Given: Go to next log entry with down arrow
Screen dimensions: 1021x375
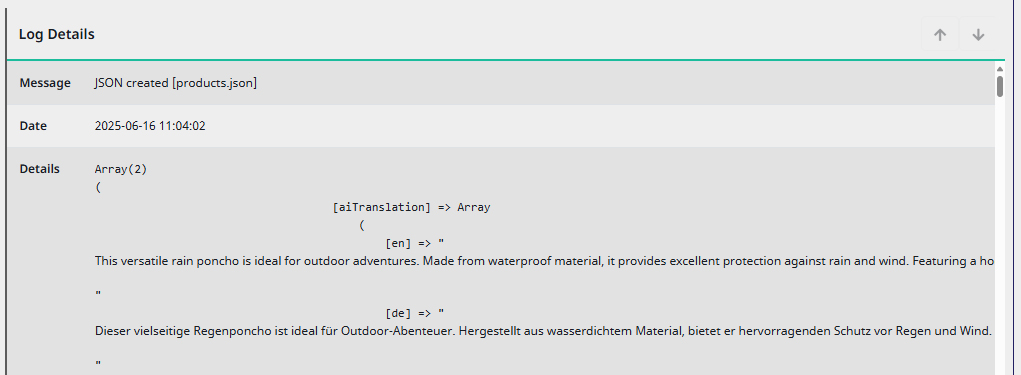Looking at the screenshot, I should 977,35.
